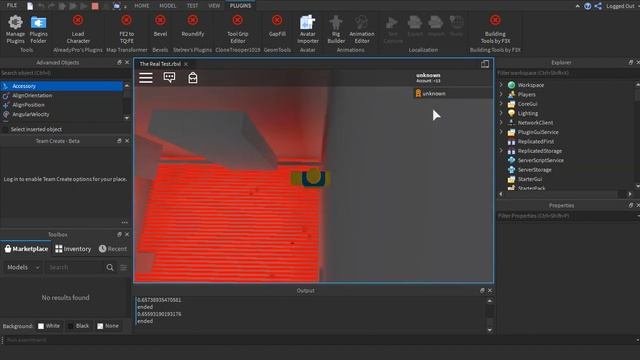This screenshot has width=640, height=360.
Task: Toggle the in-game chat icon
Action: (x=169, y=78)
